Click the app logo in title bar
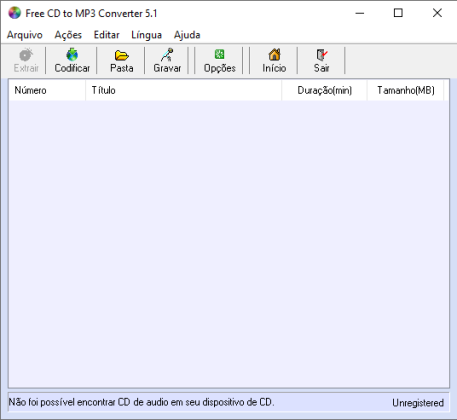Image resolution: width=457 pixels, height=420 pixels. click(x=14, y=13)
